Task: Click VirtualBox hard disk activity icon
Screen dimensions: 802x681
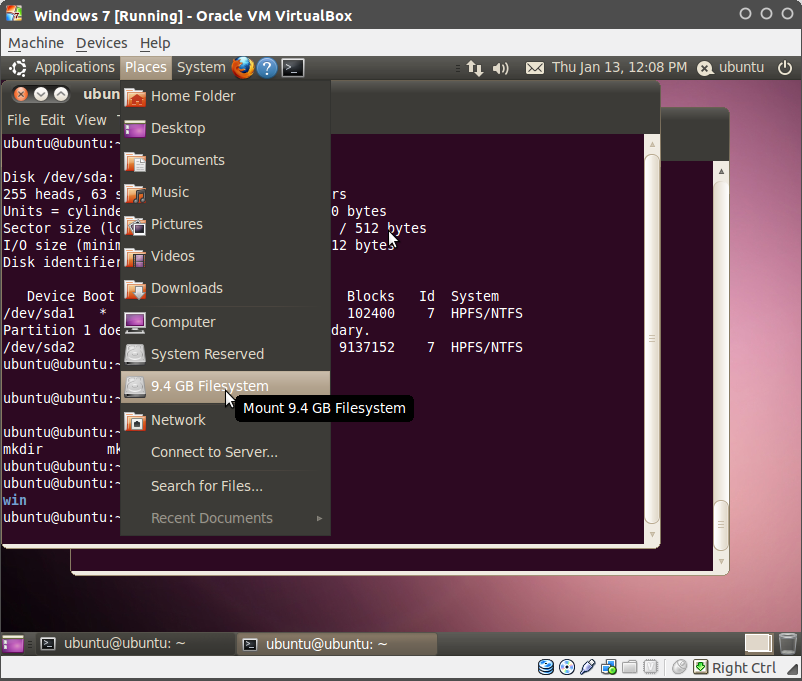Action: click(x=546, y=667)
